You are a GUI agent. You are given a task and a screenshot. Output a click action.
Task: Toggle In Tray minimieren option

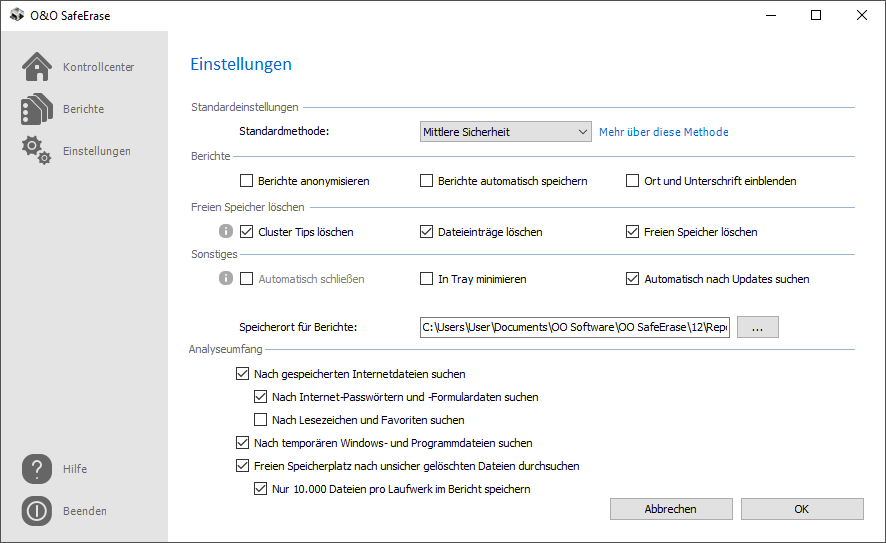[x=427, y=279]
